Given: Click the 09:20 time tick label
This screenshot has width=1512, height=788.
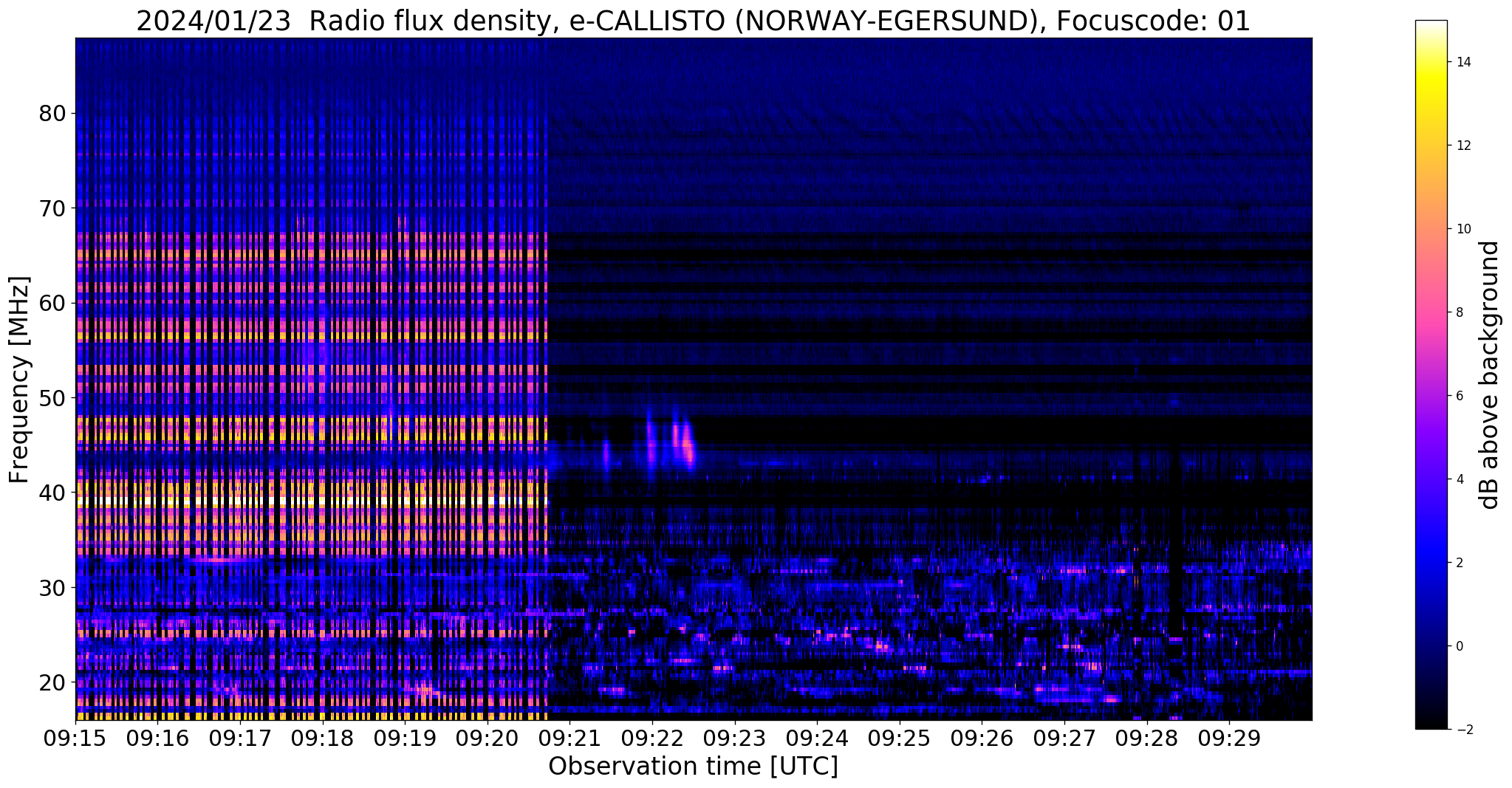Looking at the screenshot, I should point(488,739).
